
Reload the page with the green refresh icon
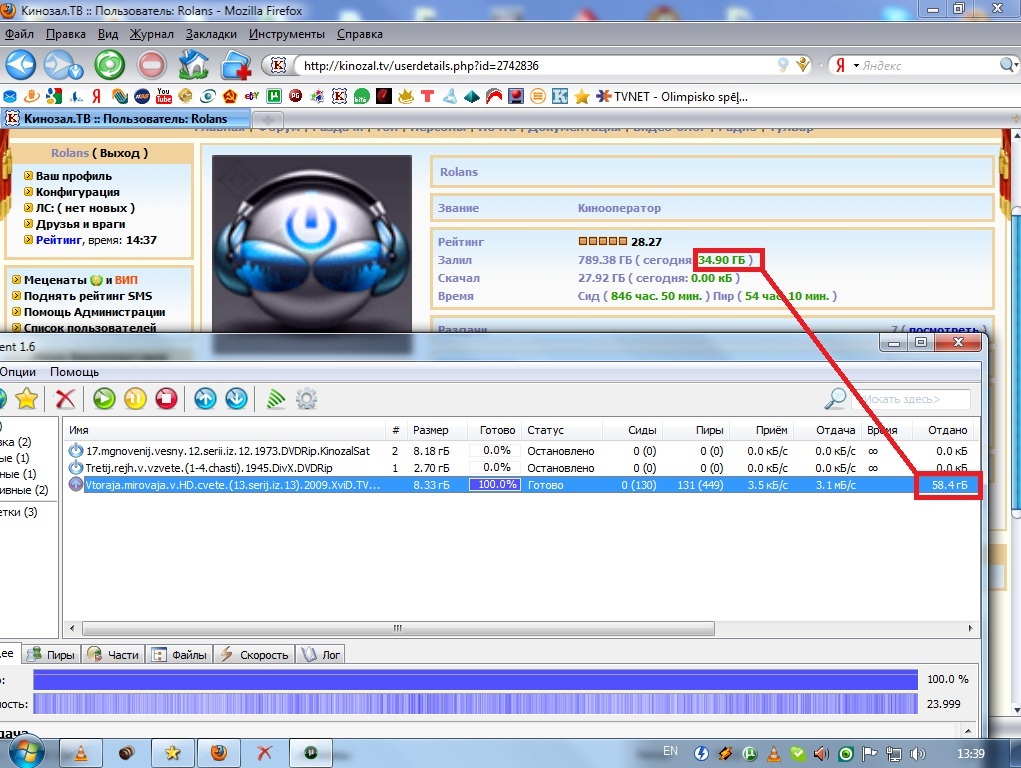(109, 65)
